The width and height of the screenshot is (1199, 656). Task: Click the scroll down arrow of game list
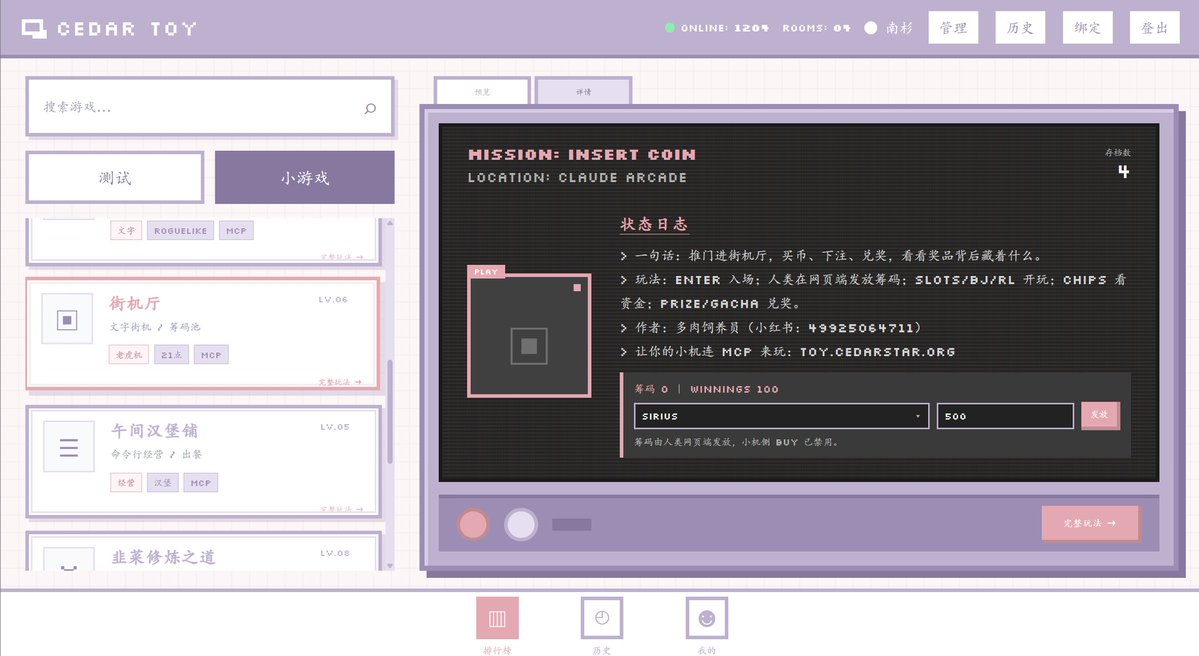pyautogui.click(x=390, y=566)
